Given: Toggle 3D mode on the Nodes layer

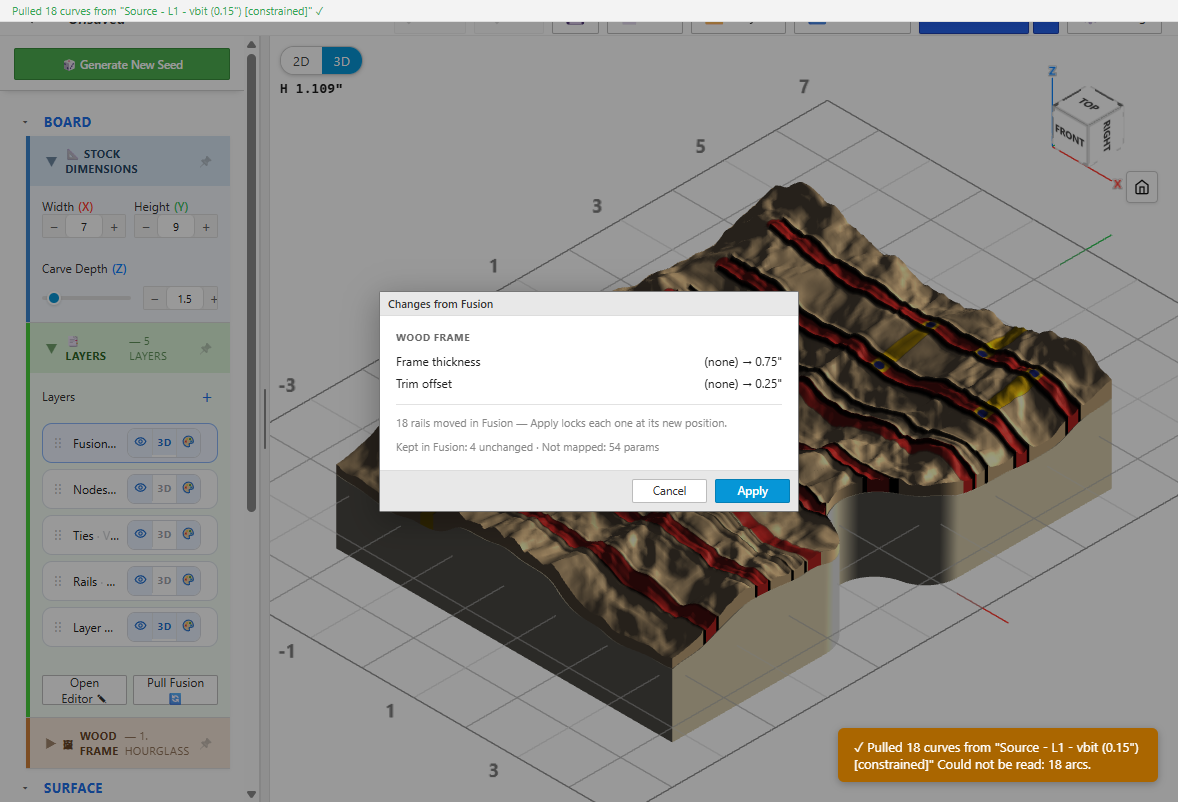Looking at the screenshot, I should (x=165, y=488).
